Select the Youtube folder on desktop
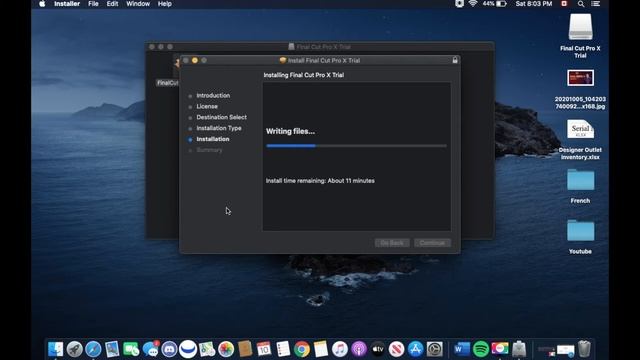640x360 pixels. [580, 231]
